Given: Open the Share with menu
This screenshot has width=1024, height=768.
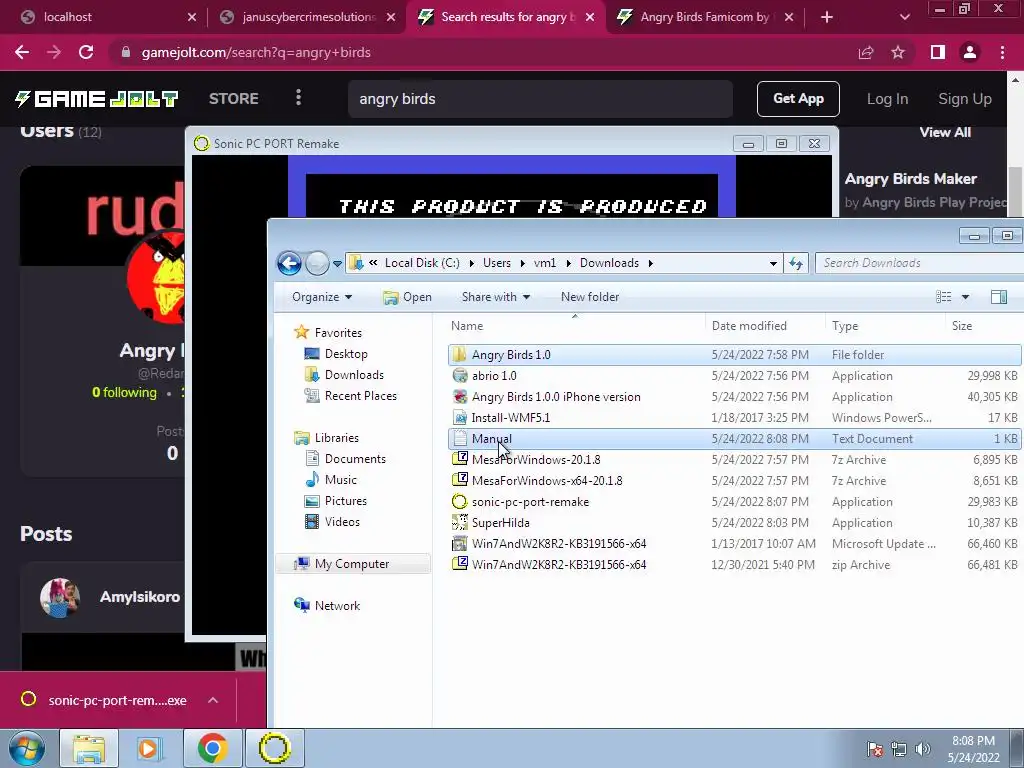Looking at the screenshot, I should [x=496, y=296].
